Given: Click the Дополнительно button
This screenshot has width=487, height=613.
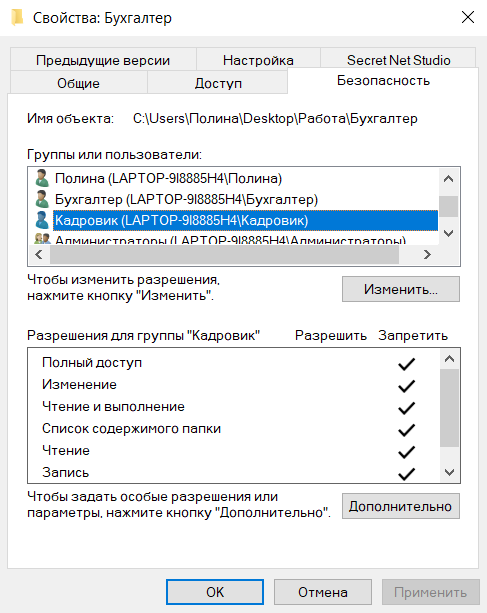Looking at the screenshot, I should [x=401, y=506].
